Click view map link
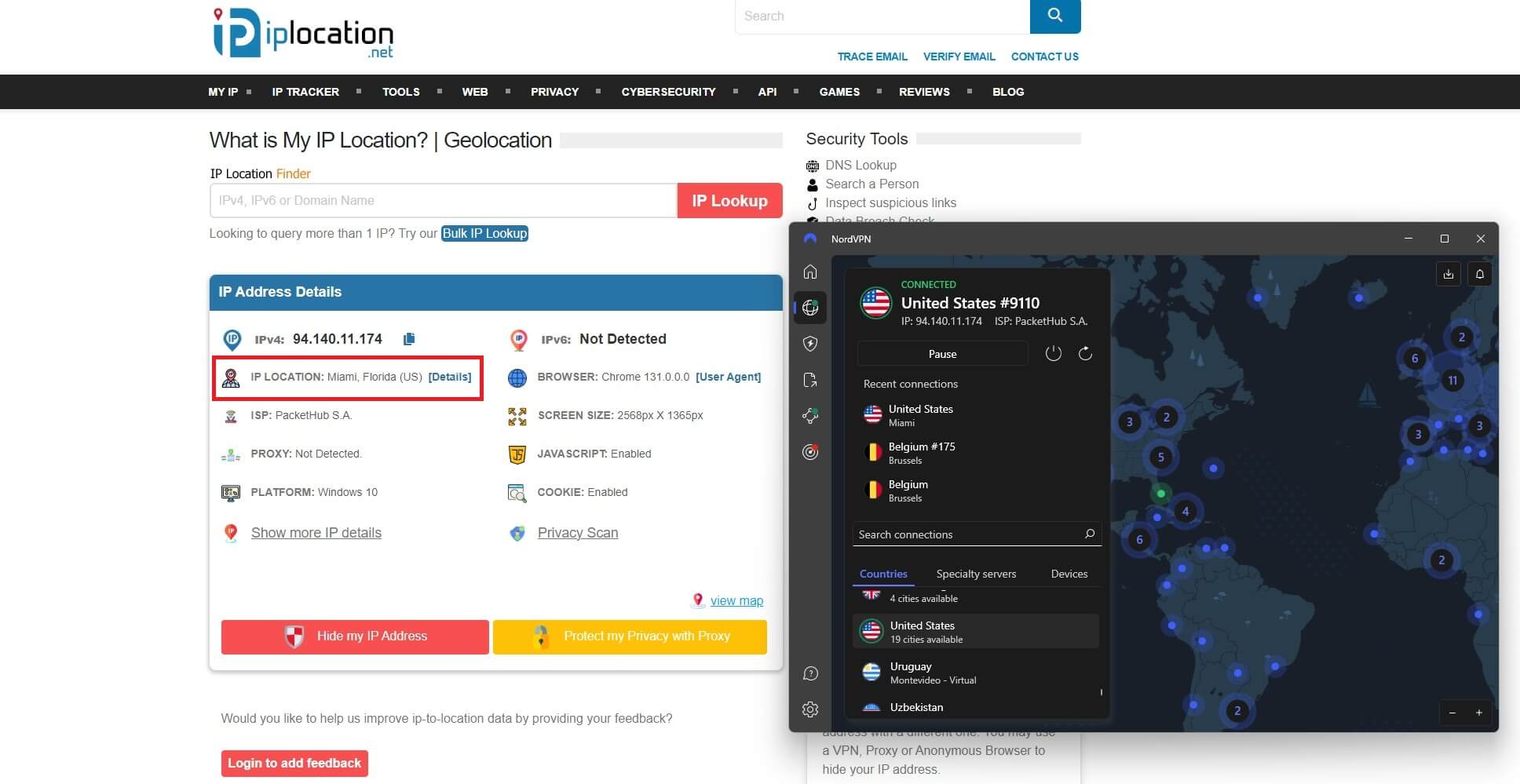 736,600
